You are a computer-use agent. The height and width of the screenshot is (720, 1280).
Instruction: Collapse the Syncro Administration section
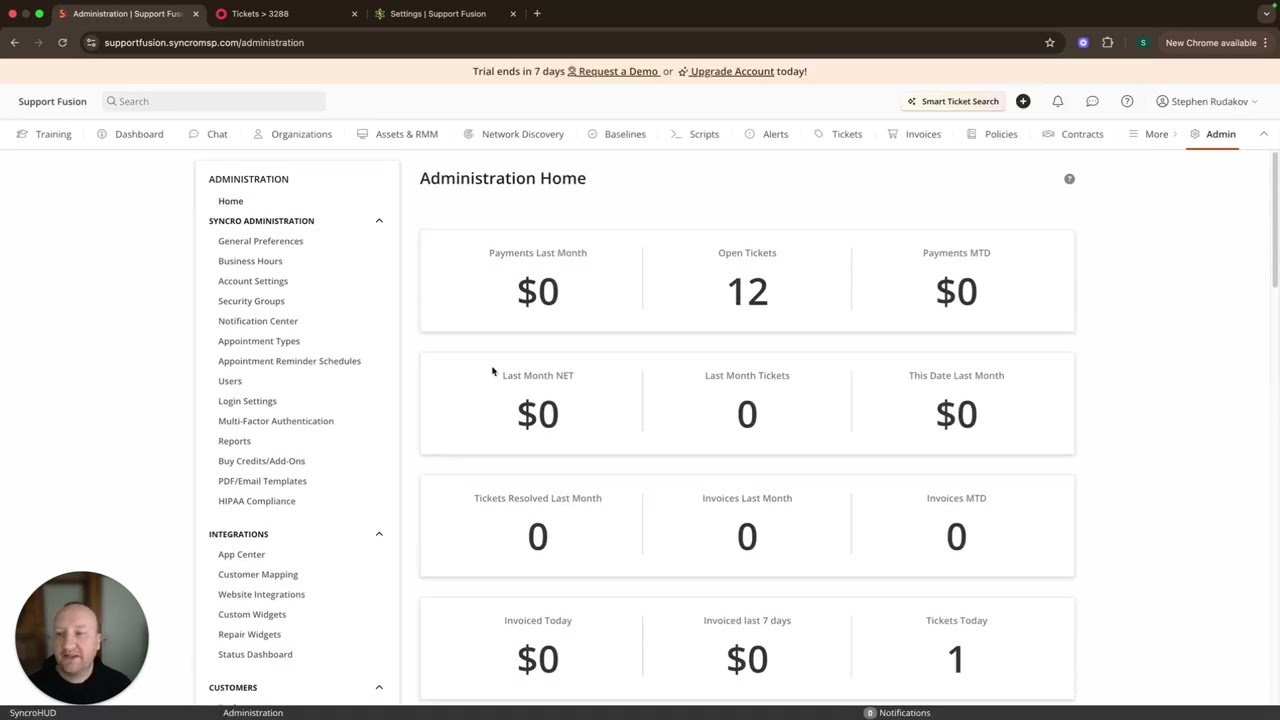[x=379, y=221]
